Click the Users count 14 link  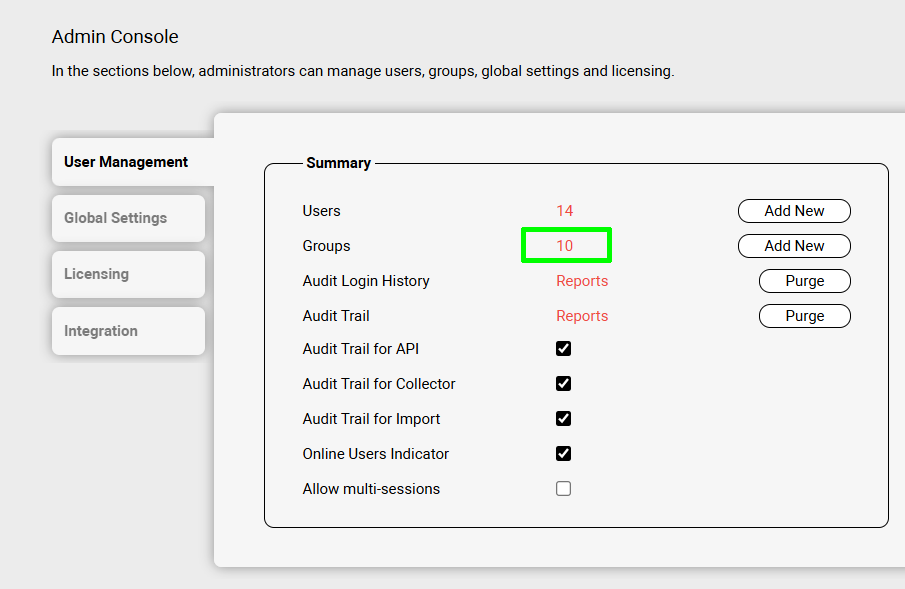[565, 211]
